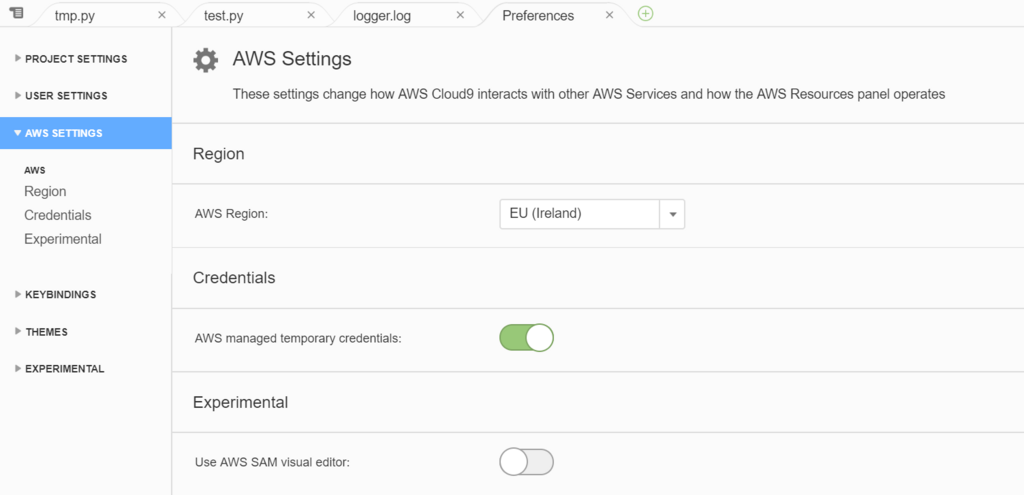
Task: Open a new tab with plus icon
Action: pos(645,14)
